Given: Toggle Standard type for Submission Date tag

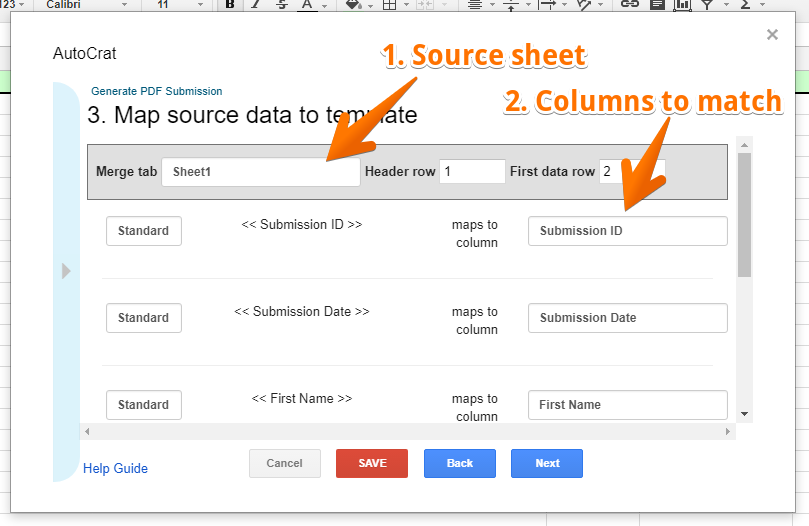Looking at the screenshot, I should tap(144, 318).
